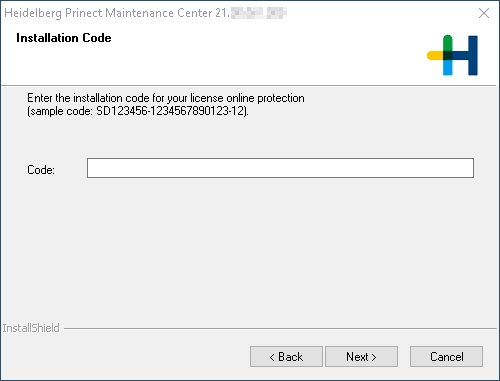Focus the Code input field
The image size is (500, 381).
pos(280,168)
